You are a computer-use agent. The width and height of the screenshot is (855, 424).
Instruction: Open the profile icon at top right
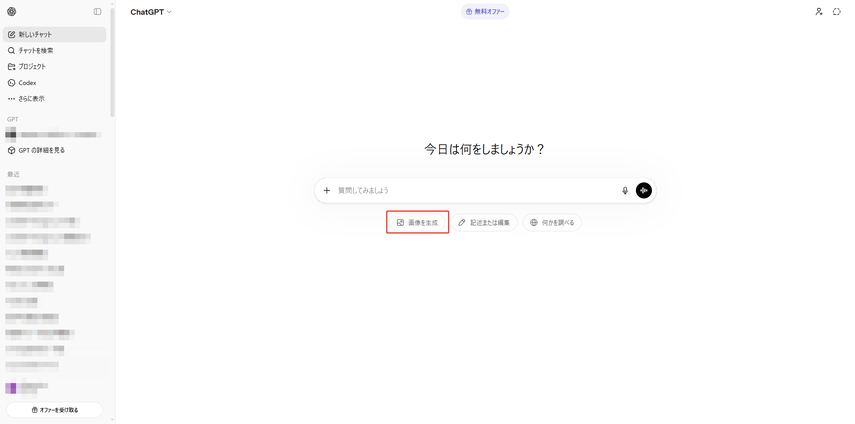(818, 11)
